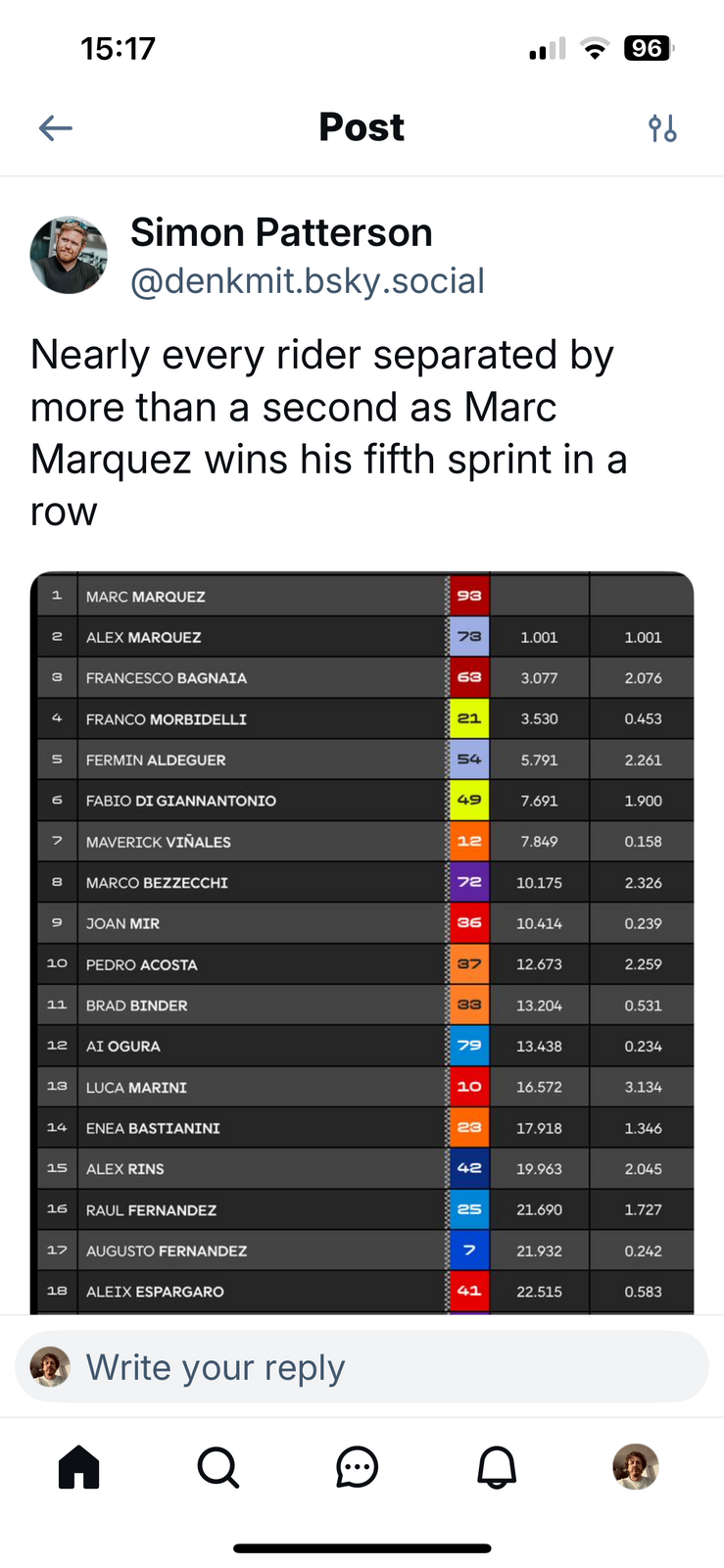Tap Simon Patterson's profile picture
The width and height of the screenshot is (724, 1568).
point(69,255)
